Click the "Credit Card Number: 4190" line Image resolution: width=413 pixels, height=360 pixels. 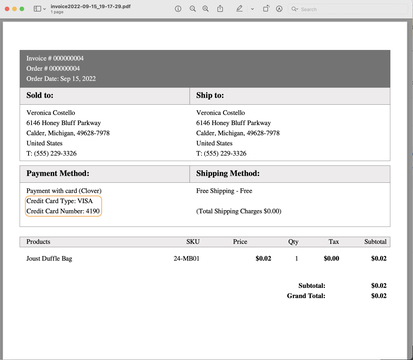point(63,211)
